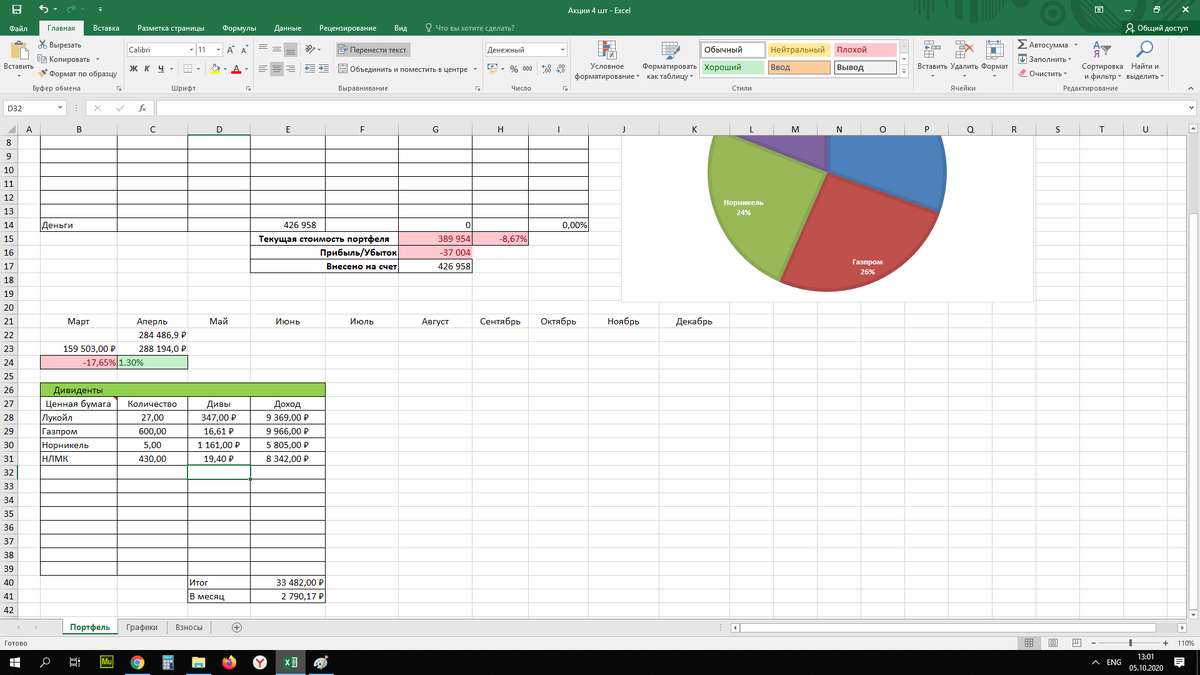This screenshot has width=1200, height=675.
Task: Switch to the Данные ribbon tab
Action: (288, 28)
